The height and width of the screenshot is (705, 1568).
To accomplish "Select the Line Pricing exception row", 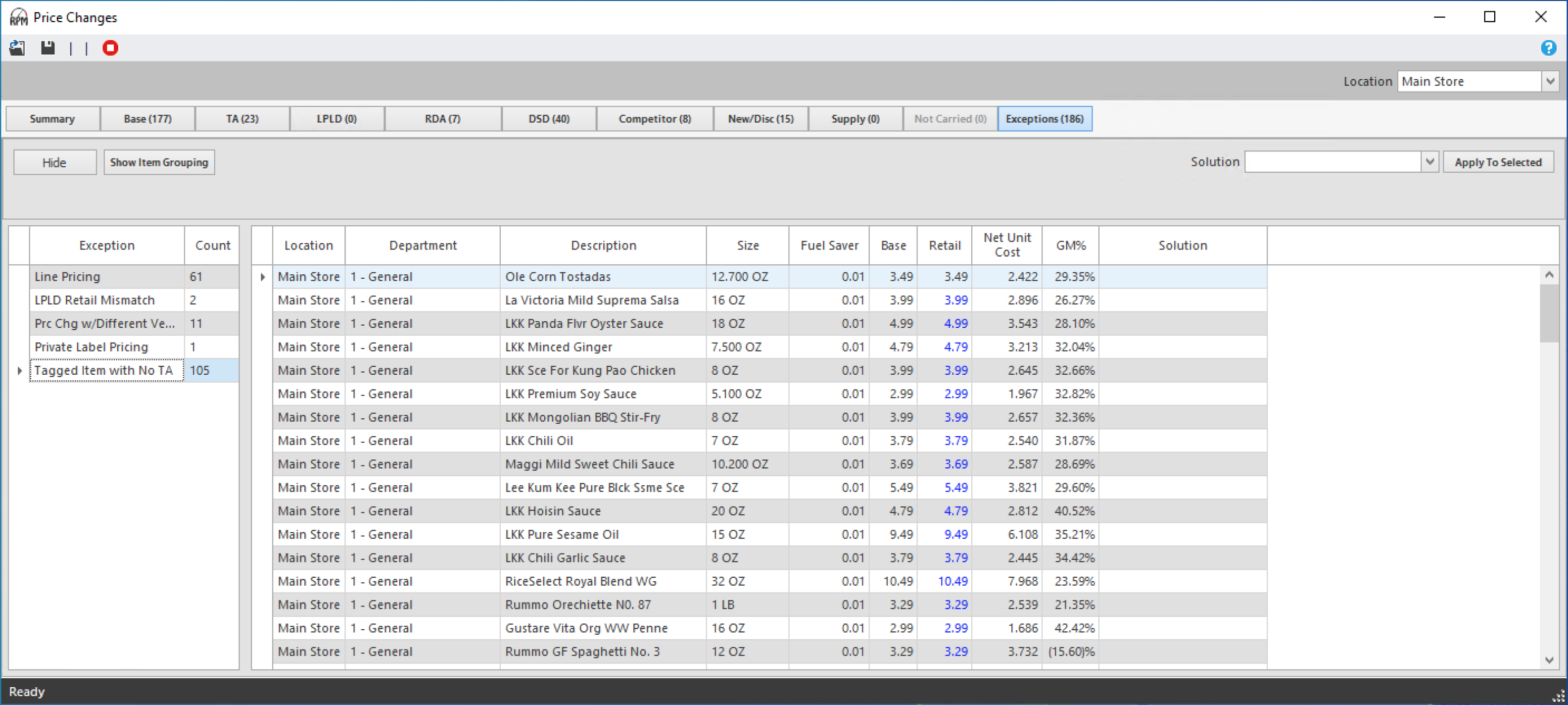I will click(106, 277).
